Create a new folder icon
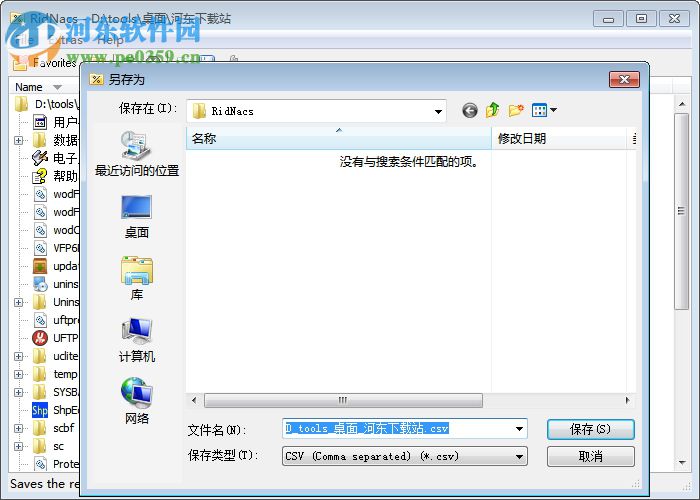The image size is (700, 500). click(516, 110)
